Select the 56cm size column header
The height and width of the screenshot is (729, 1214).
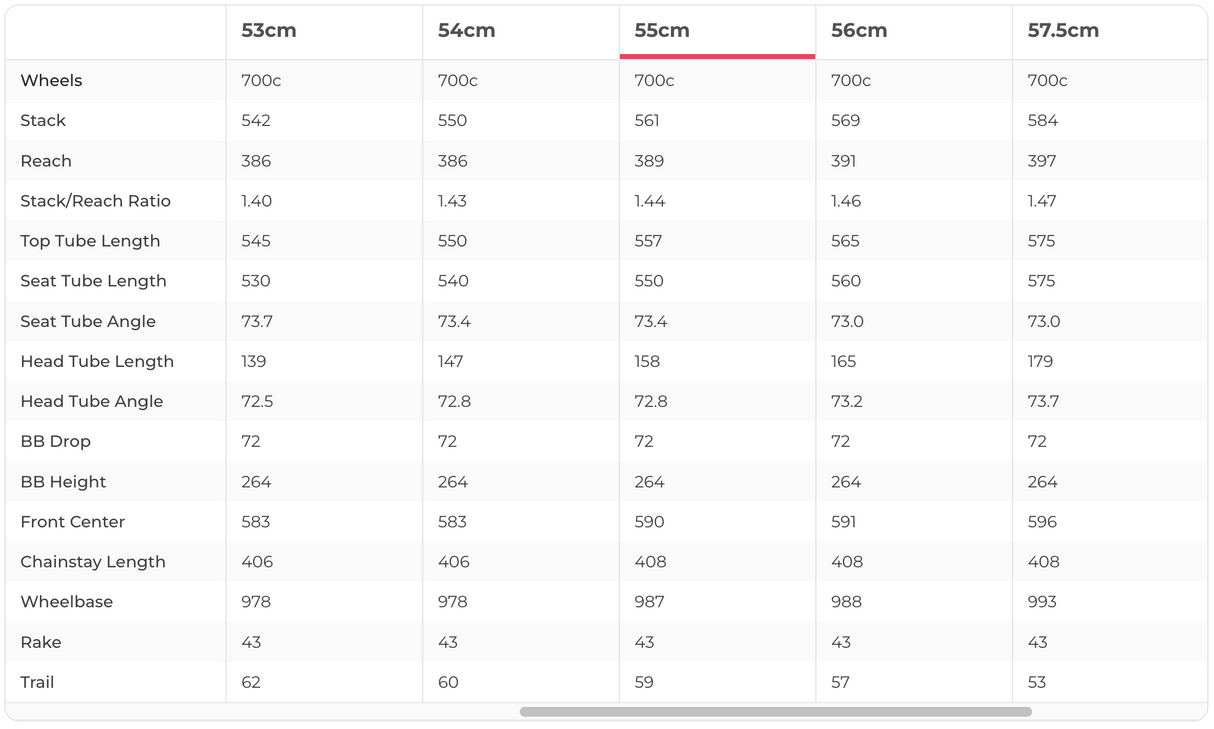point(859,31)
